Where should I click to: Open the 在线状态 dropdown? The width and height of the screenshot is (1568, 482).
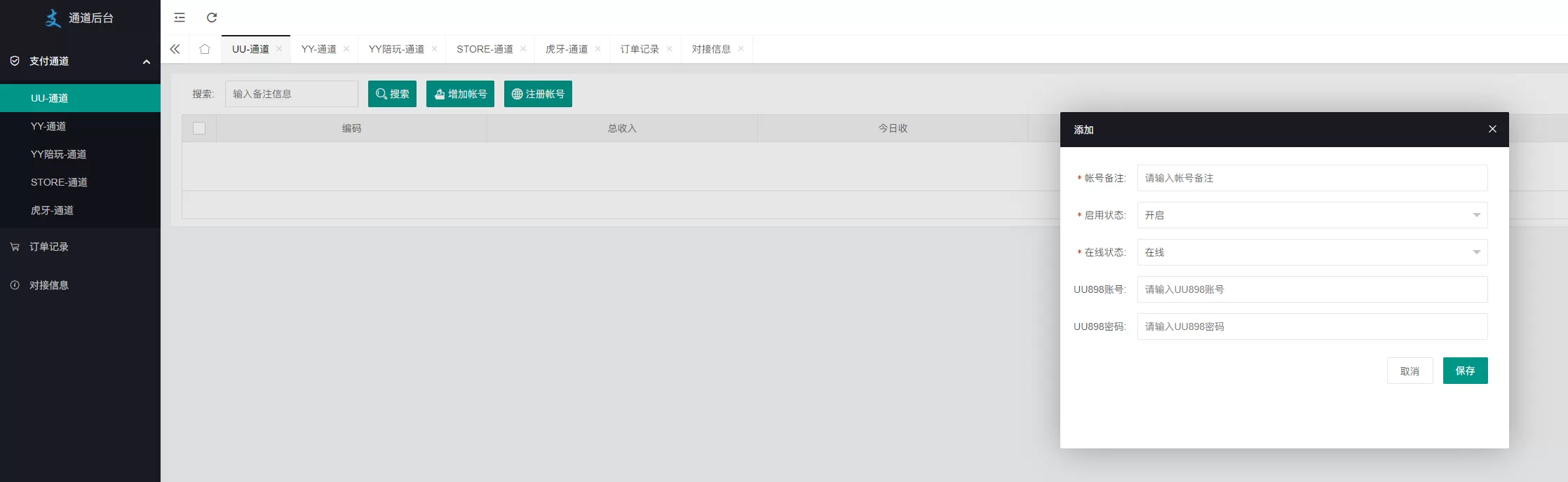(x=1311, y=252)
